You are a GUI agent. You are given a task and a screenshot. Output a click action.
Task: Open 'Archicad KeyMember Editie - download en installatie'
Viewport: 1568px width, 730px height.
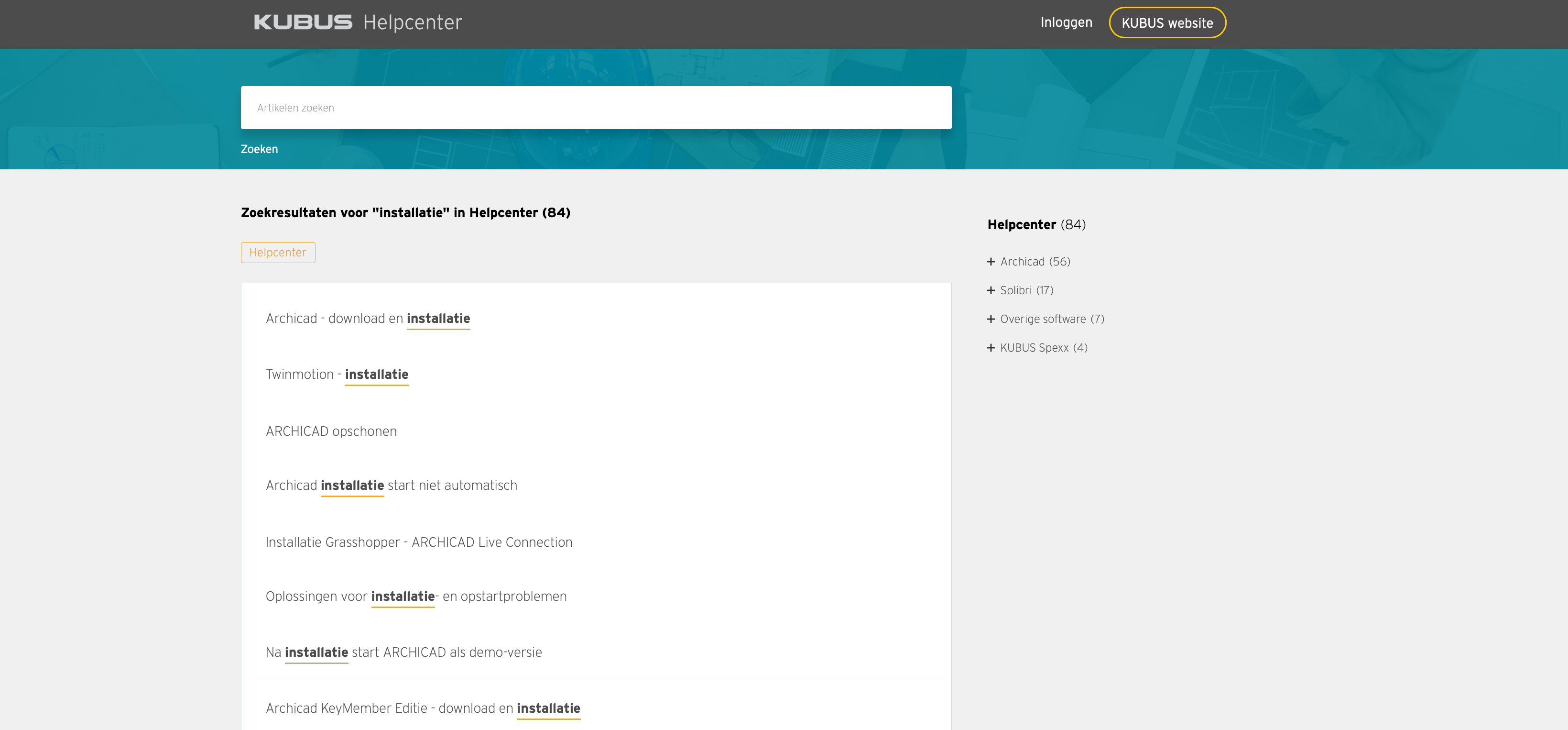423,708
